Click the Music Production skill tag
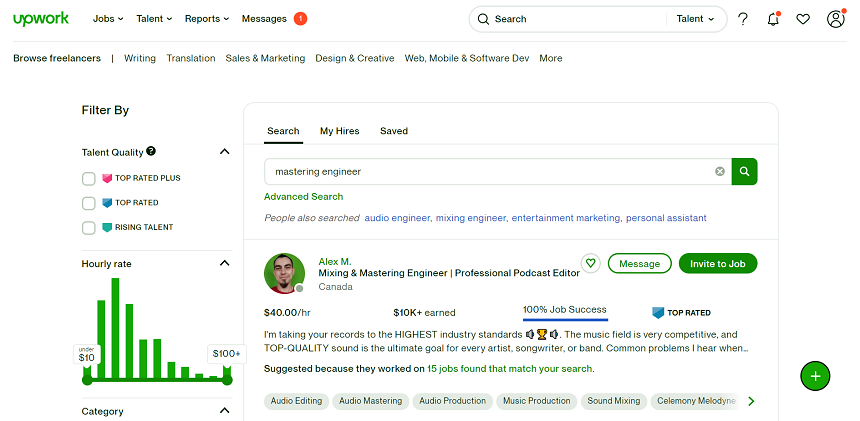The height and width of the screenshot is (421, 860). tap(536, 401)
